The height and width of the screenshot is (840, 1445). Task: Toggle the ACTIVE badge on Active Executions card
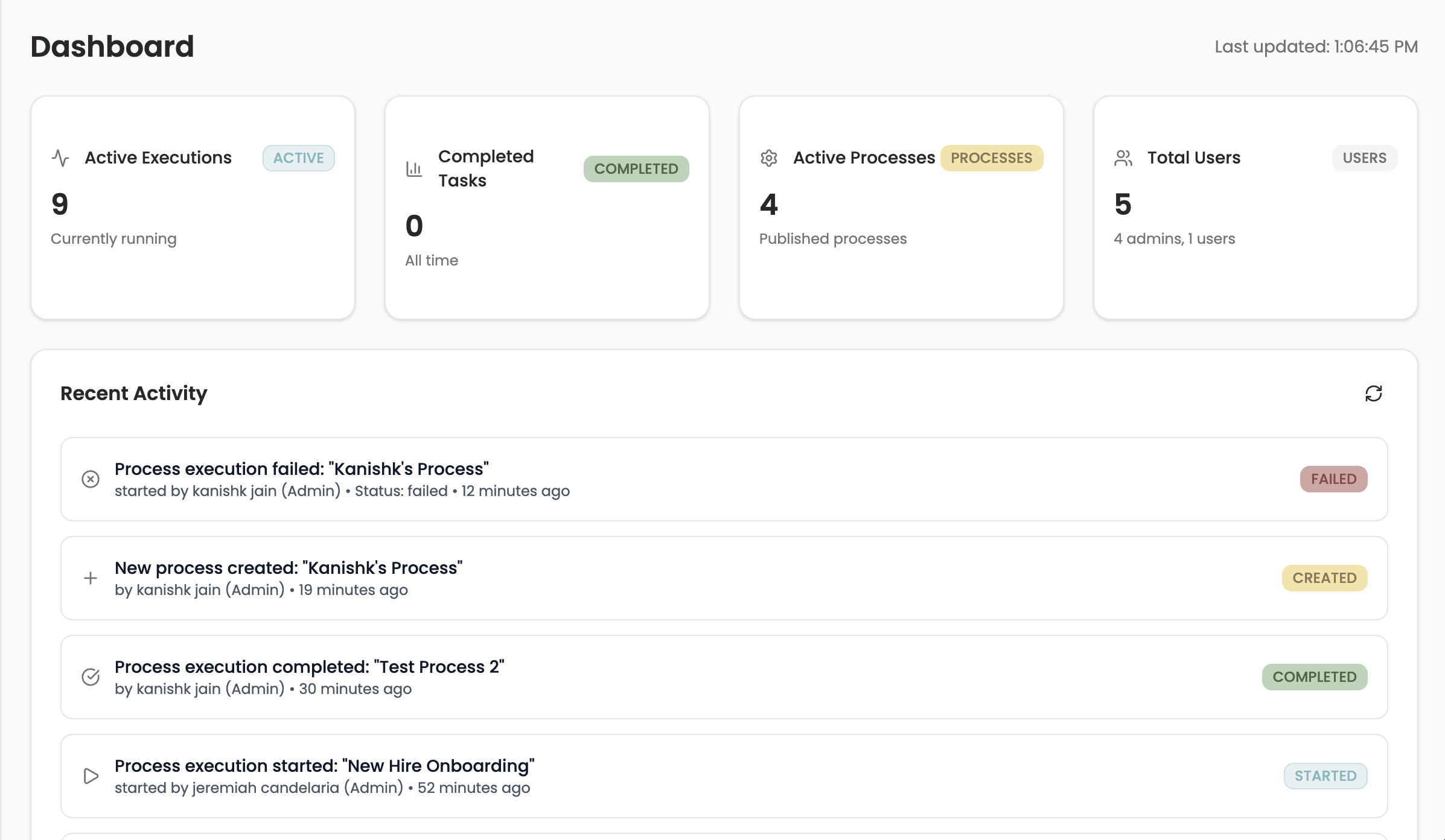[x=298, y=157]
